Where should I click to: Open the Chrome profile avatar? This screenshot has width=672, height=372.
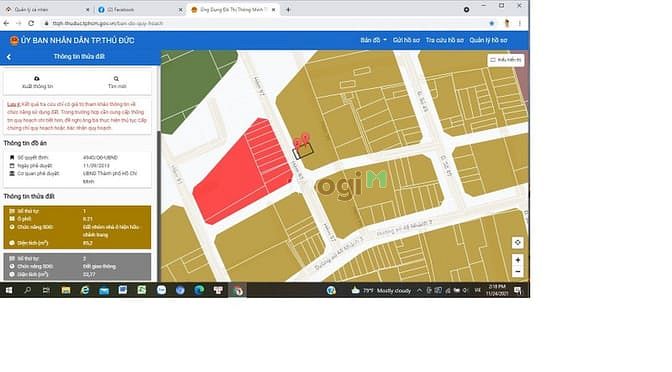point(507,23)
